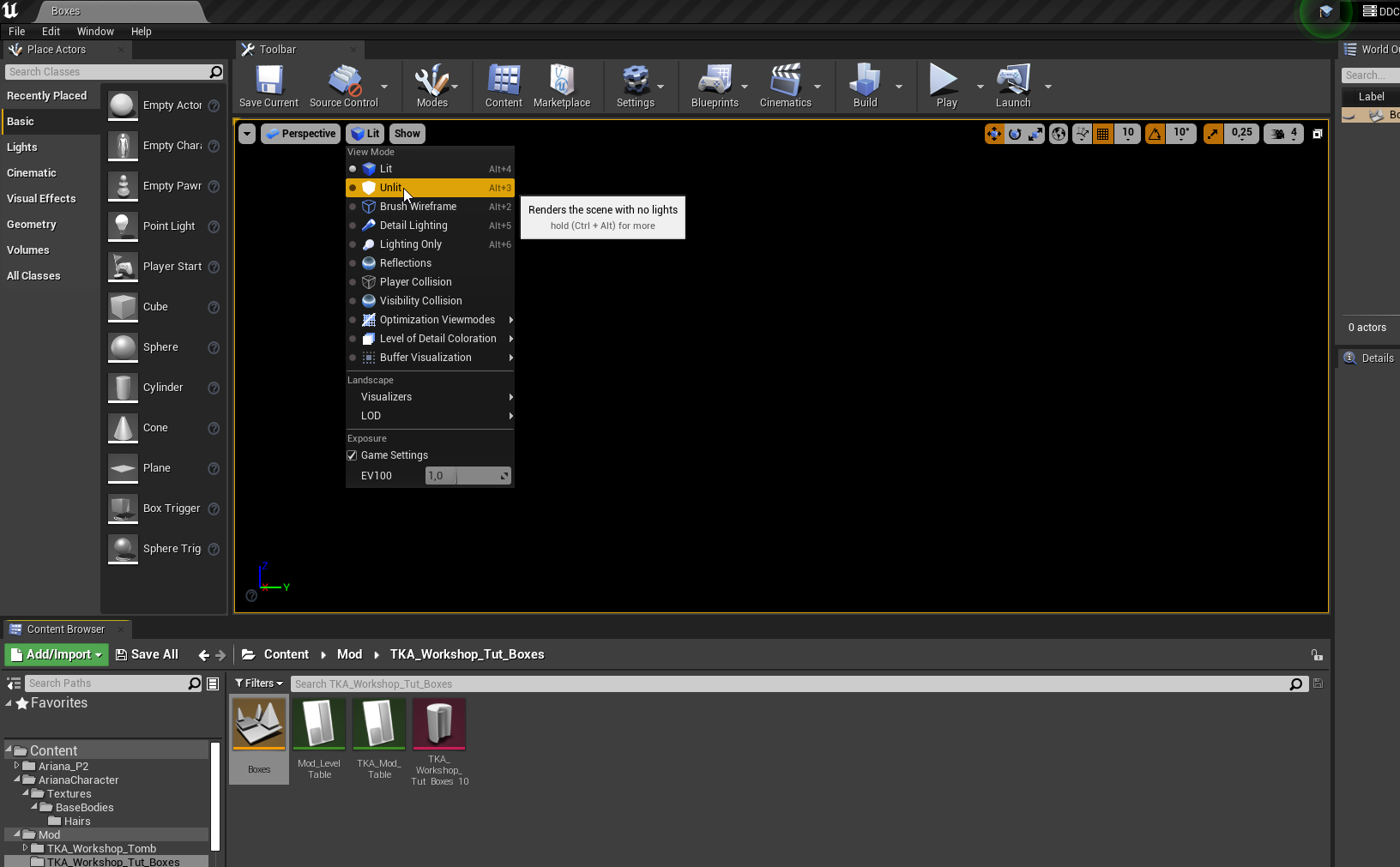Select the Lit view mode
The image size is (1400, 867).
tap(430, 169)
